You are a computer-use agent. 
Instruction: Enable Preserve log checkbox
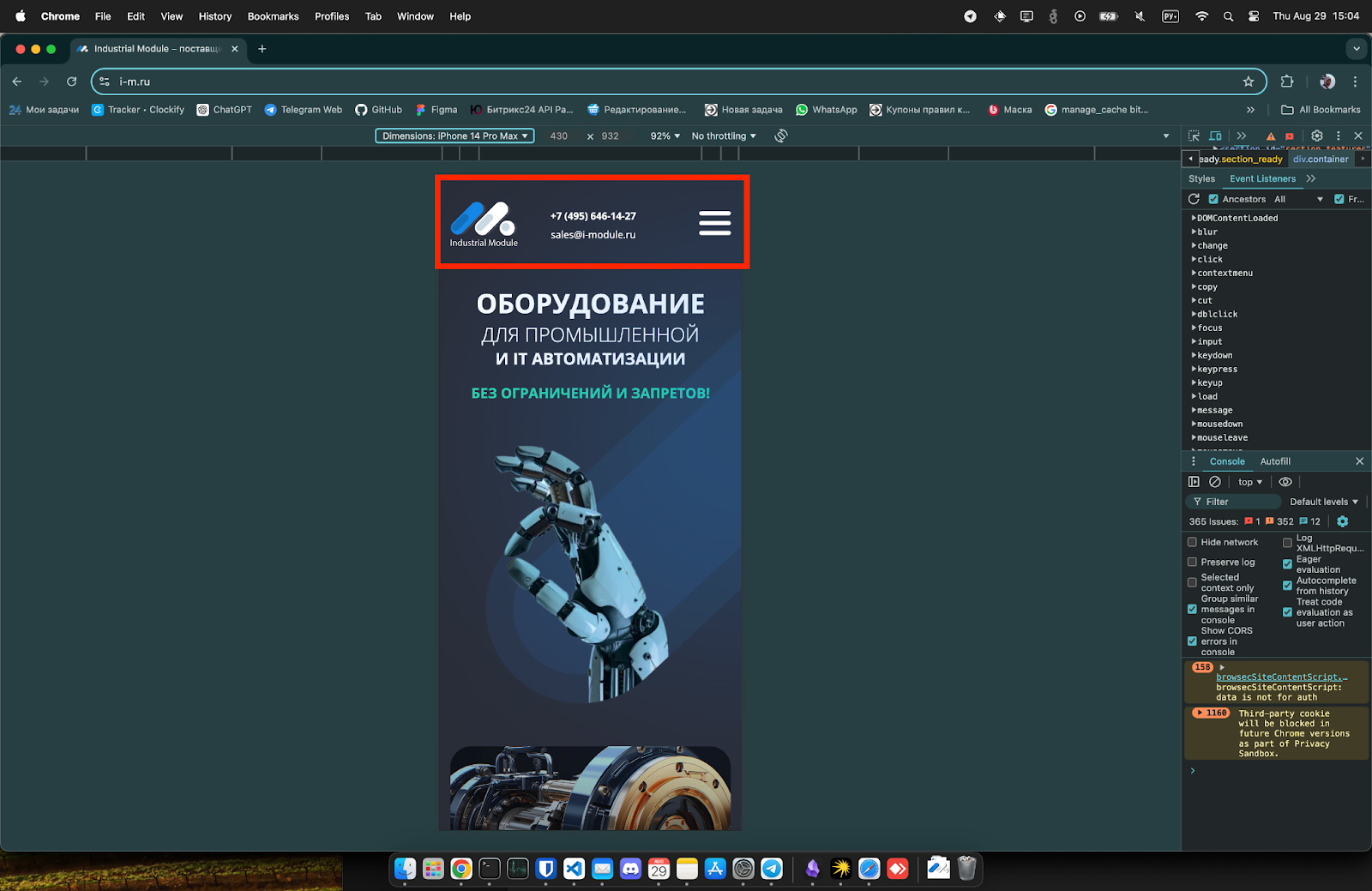[1192, 562]
